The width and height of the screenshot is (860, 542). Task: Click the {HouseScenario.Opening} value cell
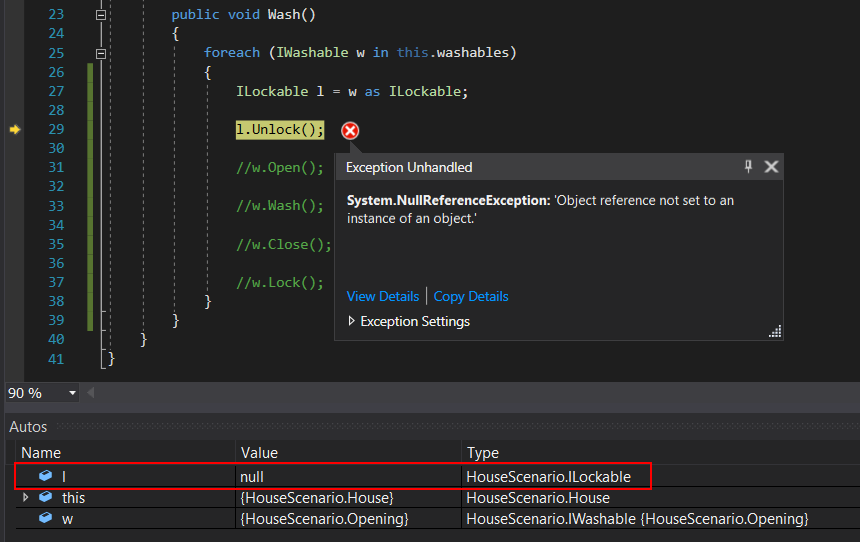point(348,518)
